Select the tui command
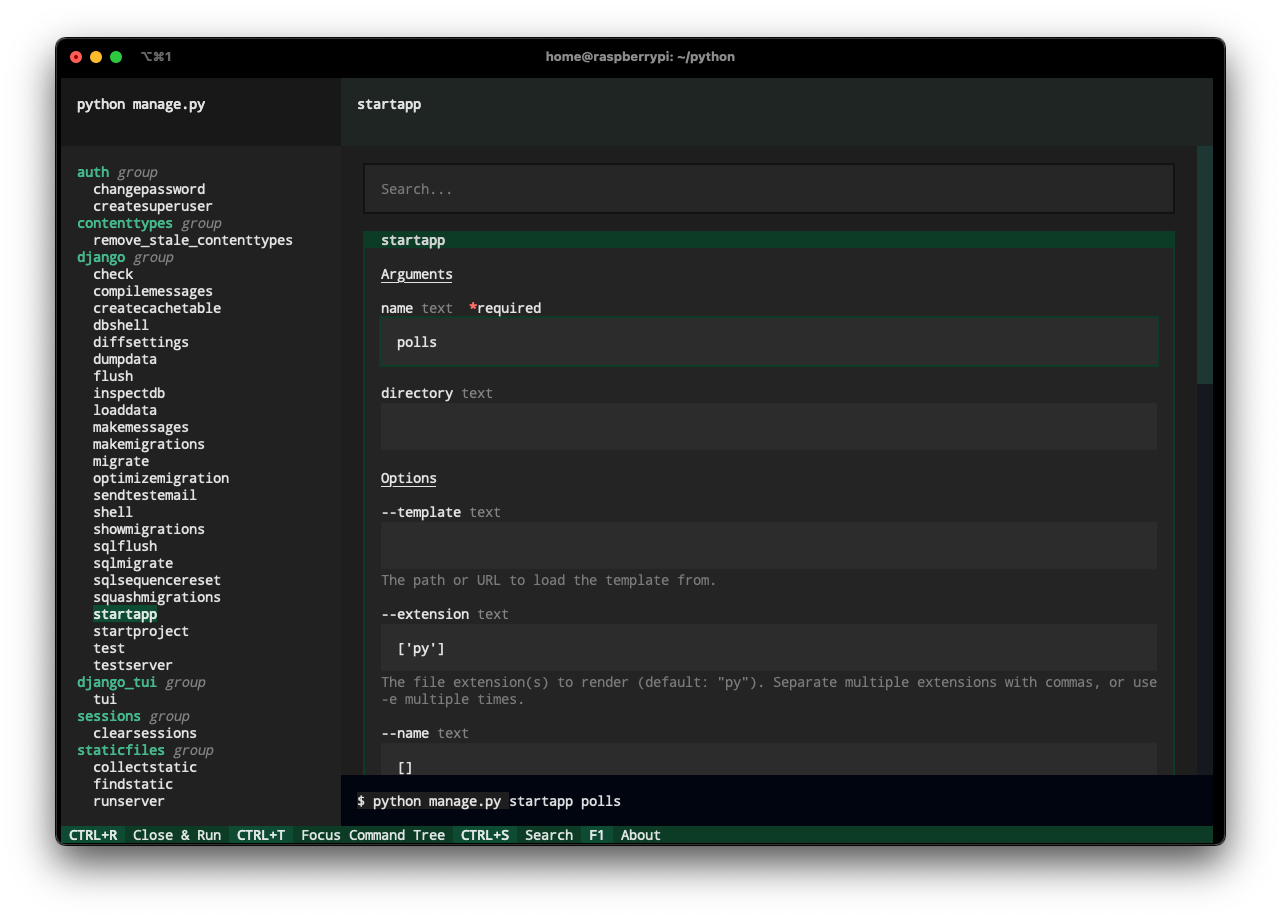 tap(105, 699)
